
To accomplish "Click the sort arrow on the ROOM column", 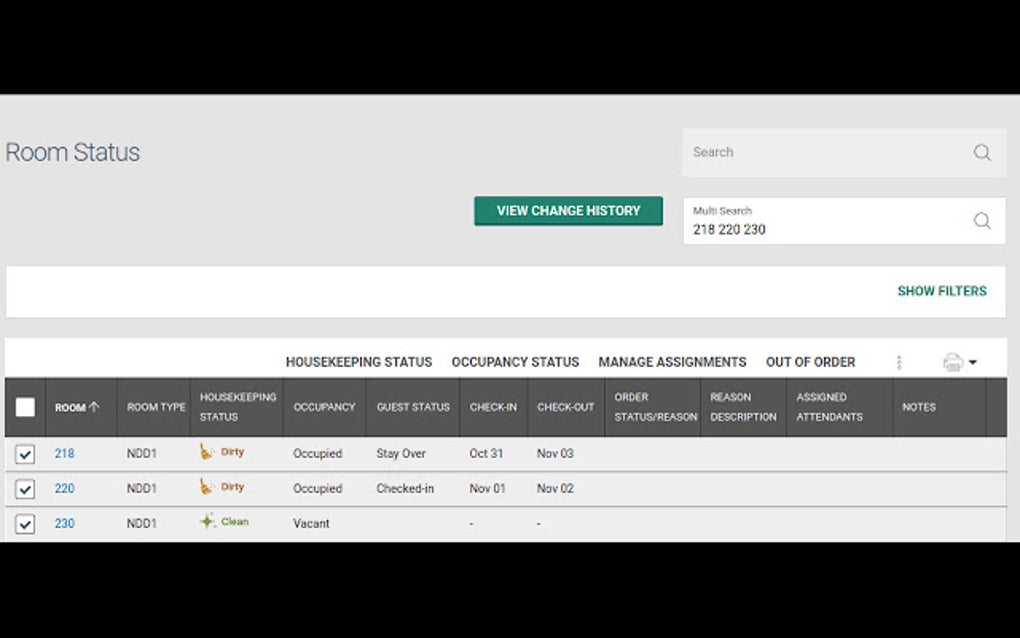I will pos(96,407).
